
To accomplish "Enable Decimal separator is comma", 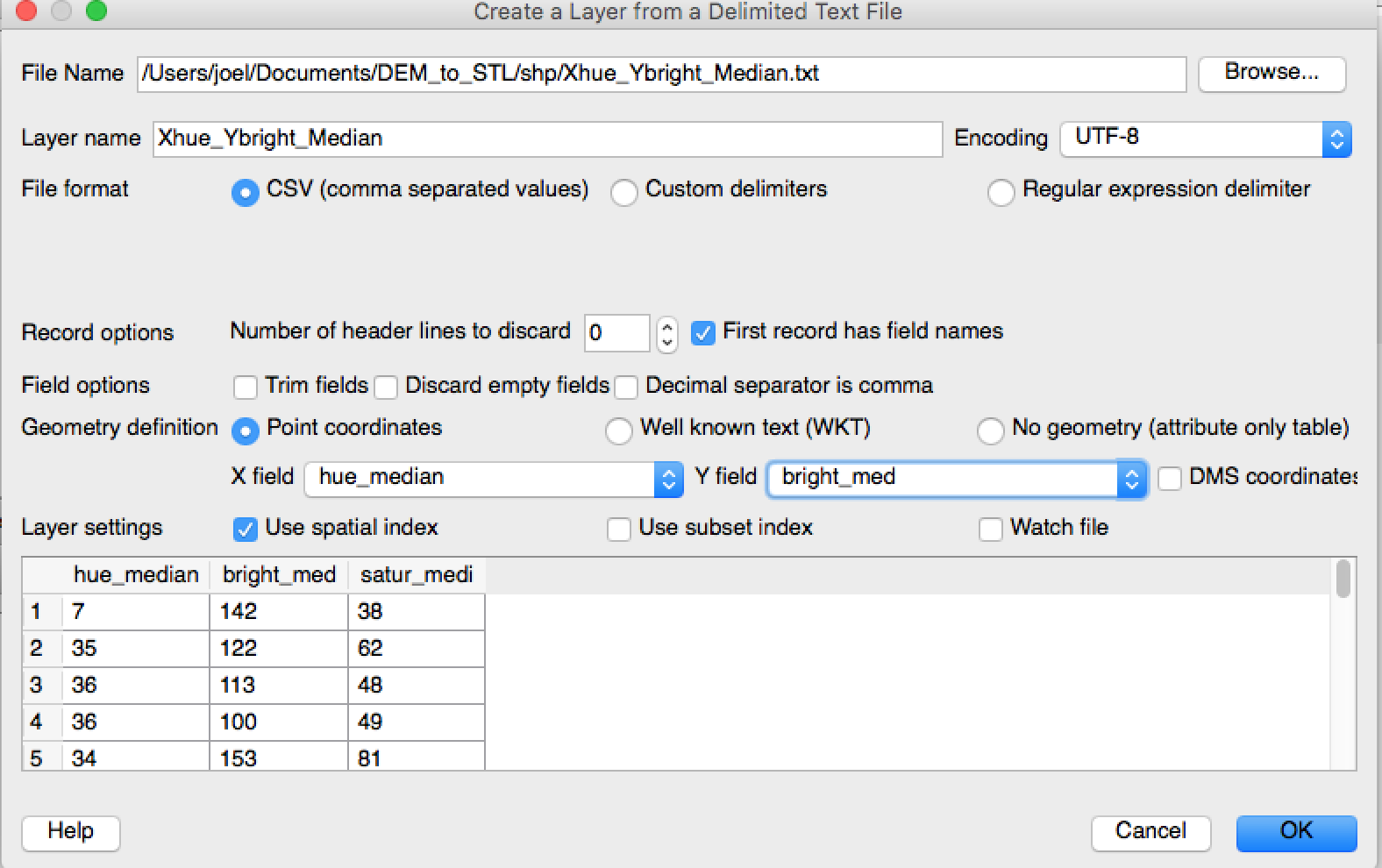I will coord(626,387).
